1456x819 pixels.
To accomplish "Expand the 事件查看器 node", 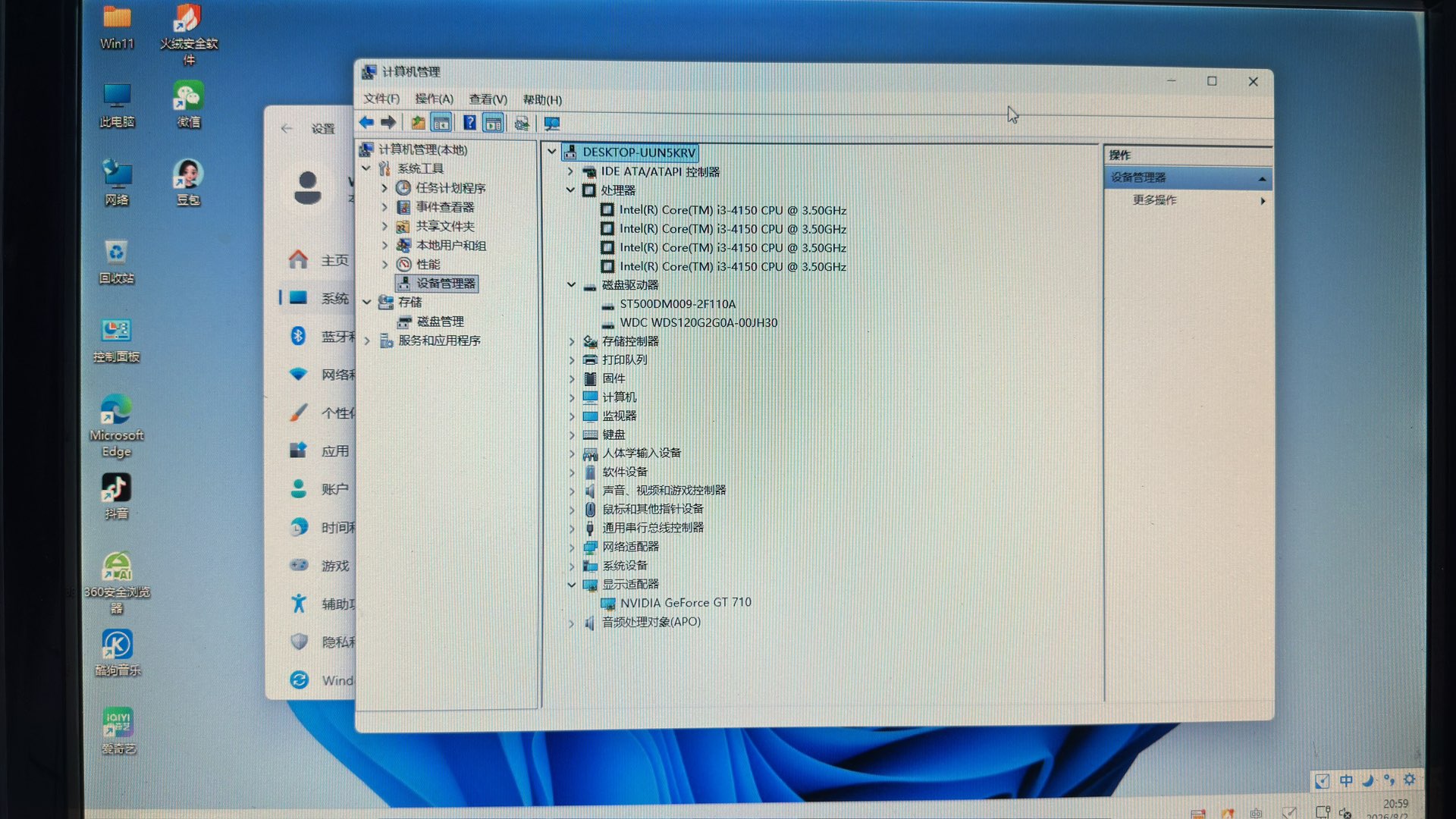I will click(x=384, y=206).
